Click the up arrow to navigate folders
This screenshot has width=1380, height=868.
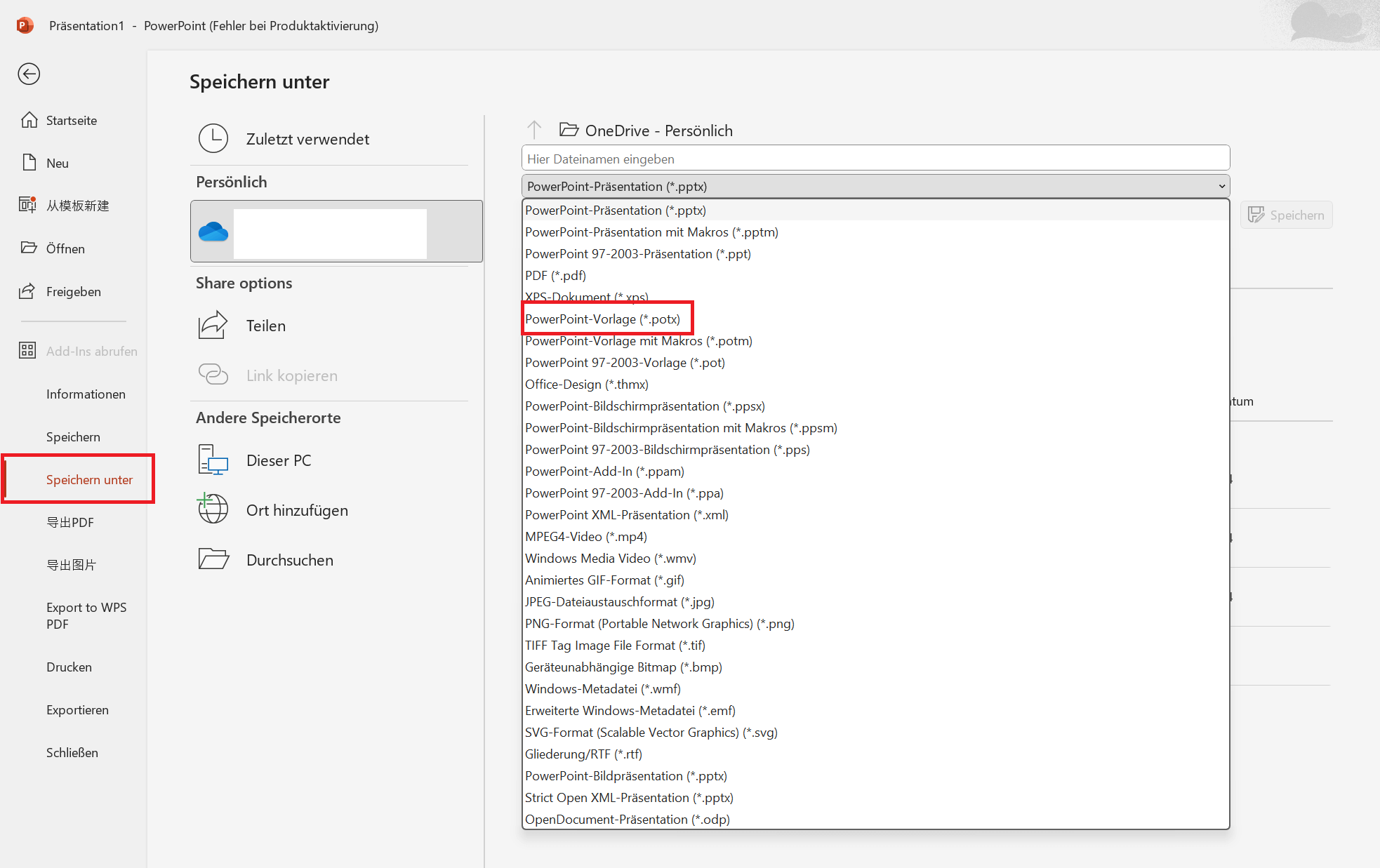click(534, 130)
